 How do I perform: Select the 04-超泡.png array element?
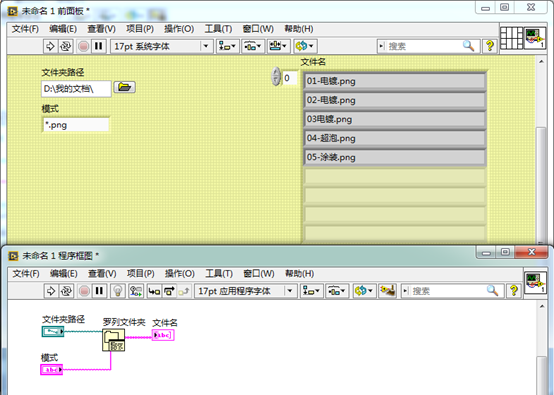[395, 138]
